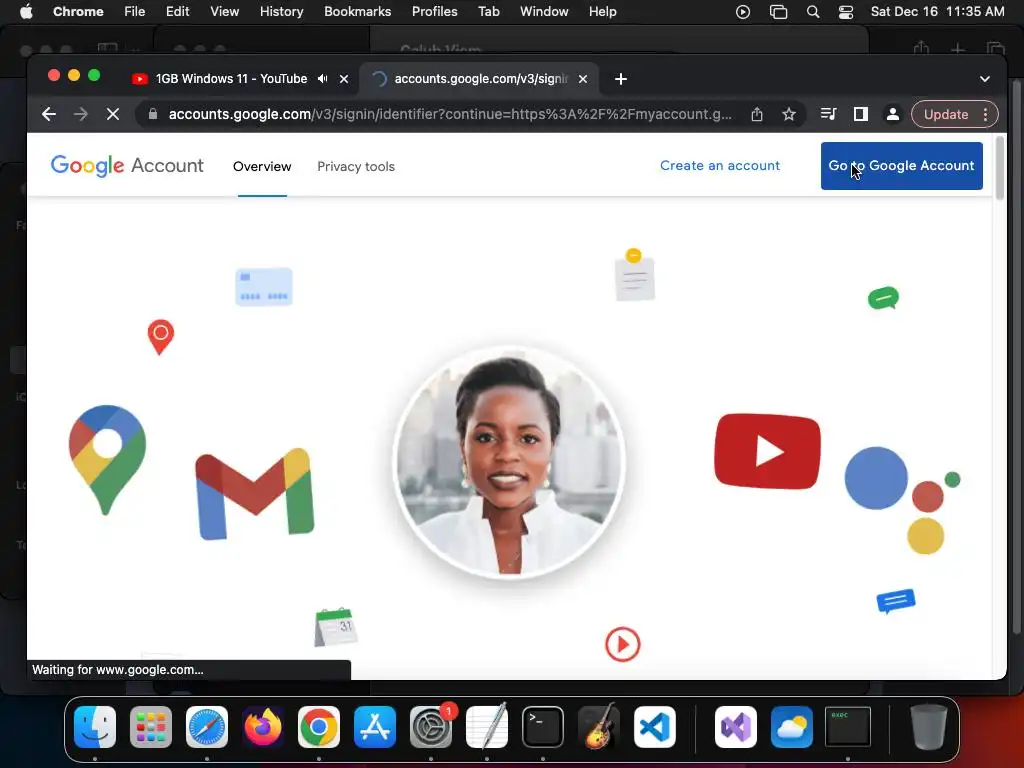The width and height of the screenshot is (1024, 768).
Task: Open Visual Studio from the Dock
Action: pos(736,727)
